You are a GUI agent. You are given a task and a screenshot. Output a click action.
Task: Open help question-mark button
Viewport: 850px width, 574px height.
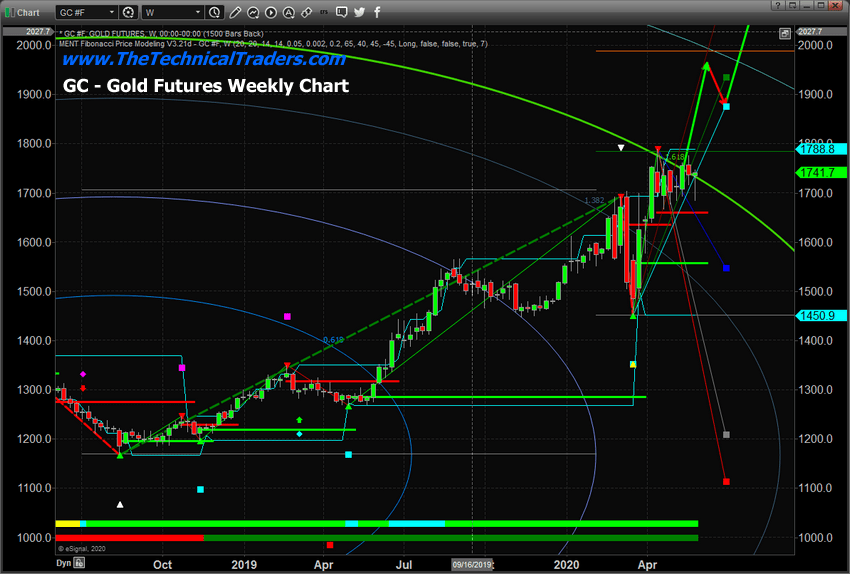(x=778, y=5)
